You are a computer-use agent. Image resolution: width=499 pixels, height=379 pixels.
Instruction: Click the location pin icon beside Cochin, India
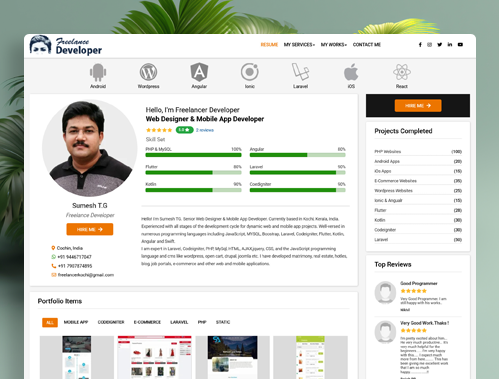pos(53,248)
